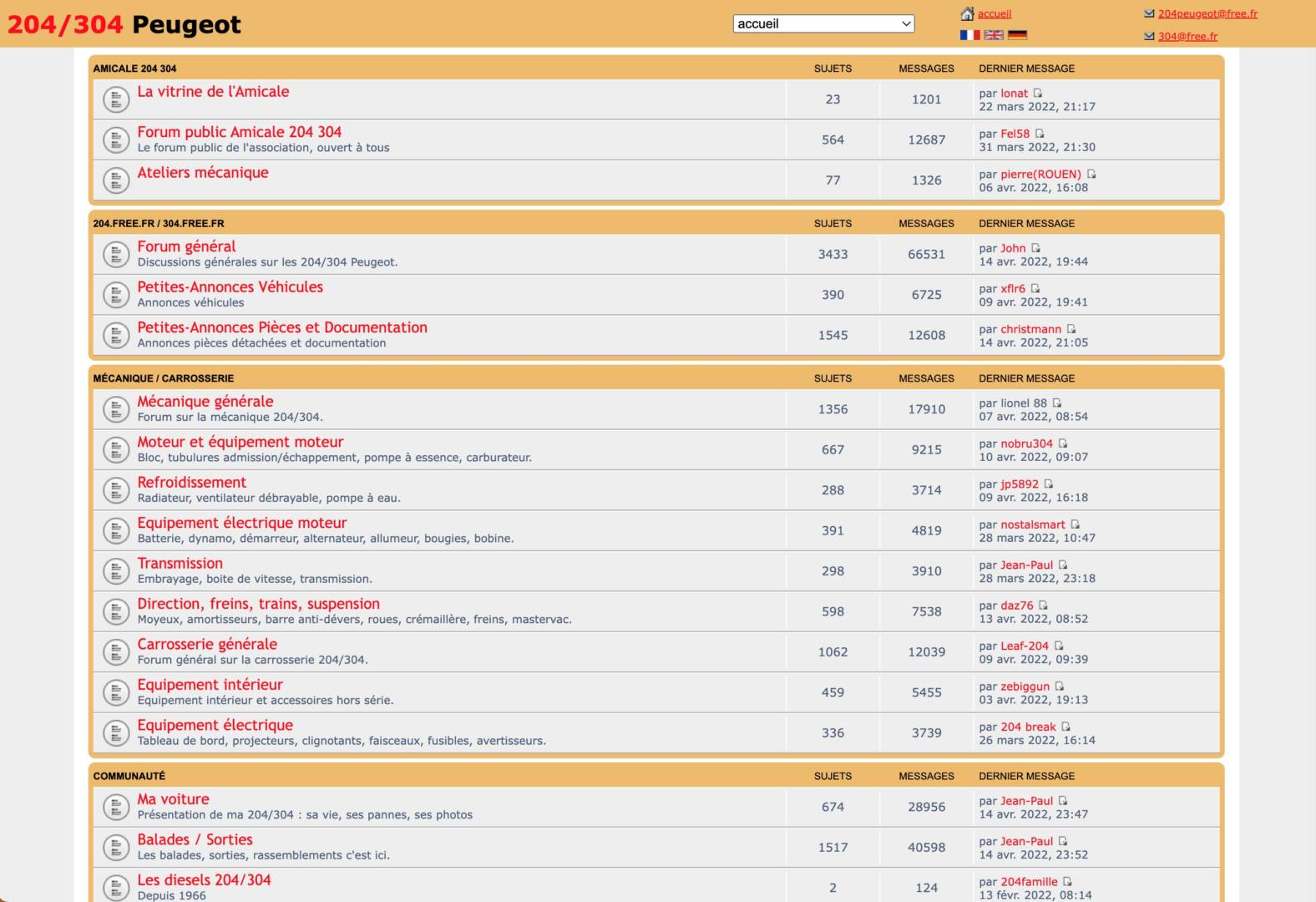Click forum icon for Refroidissement
The image size is (1316, 902).
click(116, 490)
